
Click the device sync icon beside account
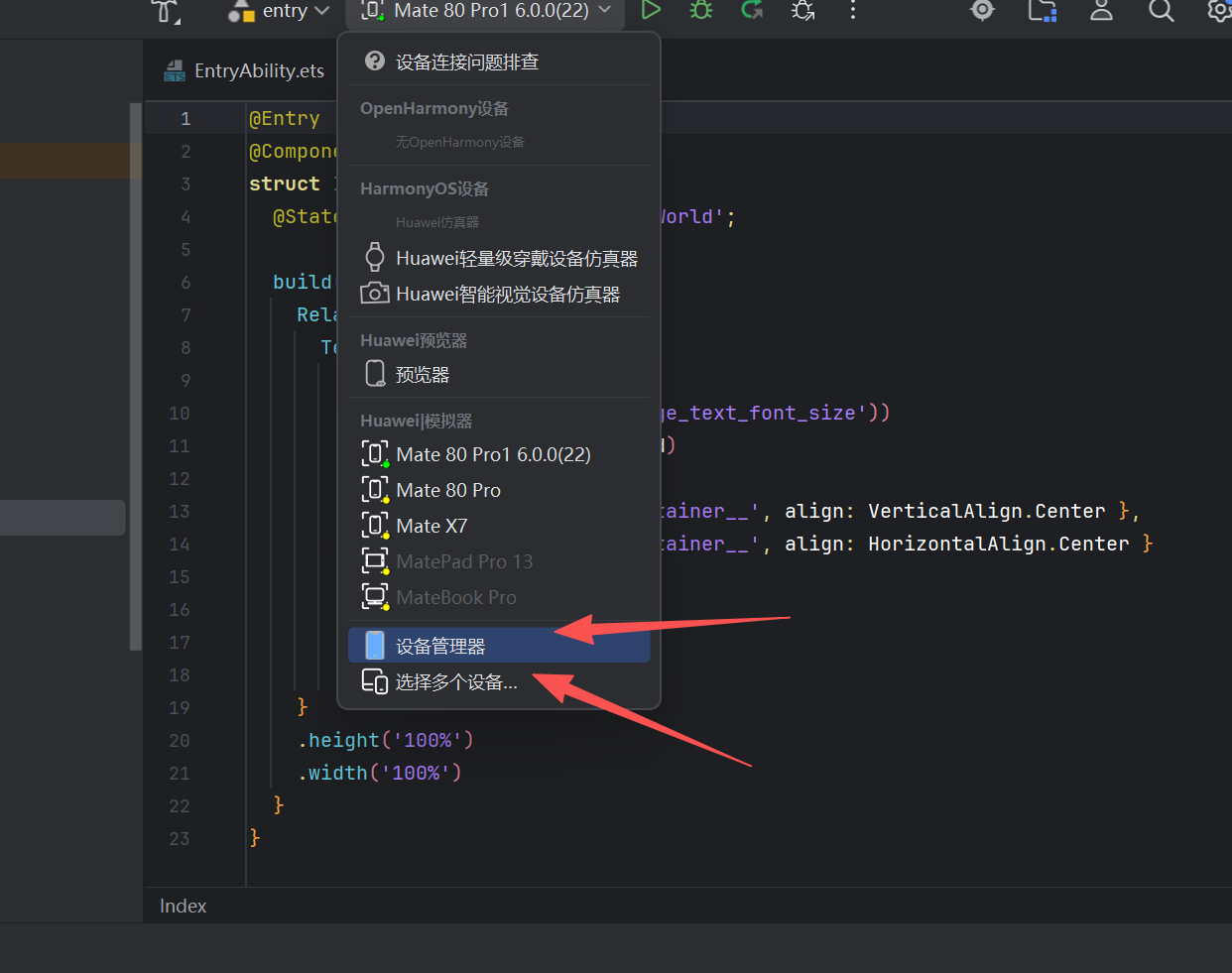[x=1043, y=10]
